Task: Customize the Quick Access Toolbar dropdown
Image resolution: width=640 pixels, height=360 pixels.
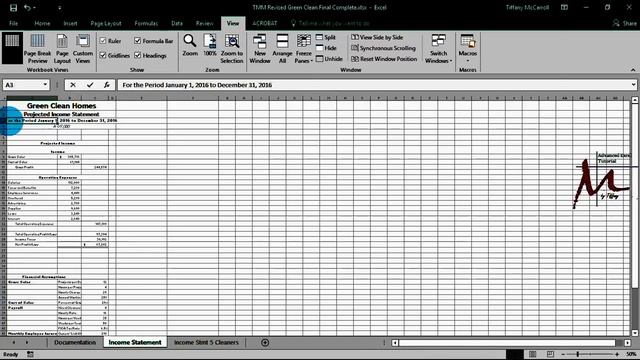Action: (60, 7)
